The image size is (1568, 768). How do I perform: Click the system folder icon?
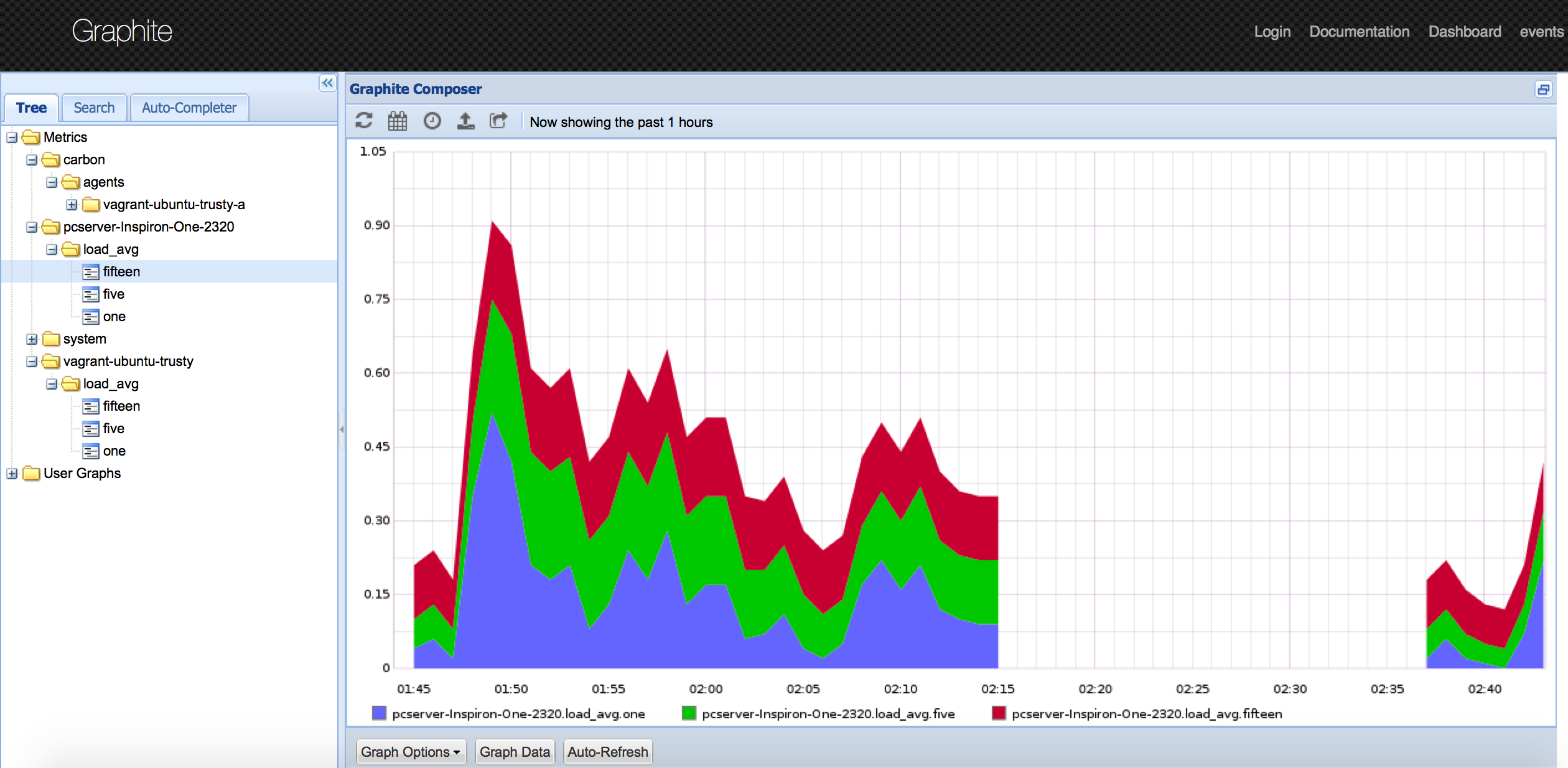(x=51, y=339)
